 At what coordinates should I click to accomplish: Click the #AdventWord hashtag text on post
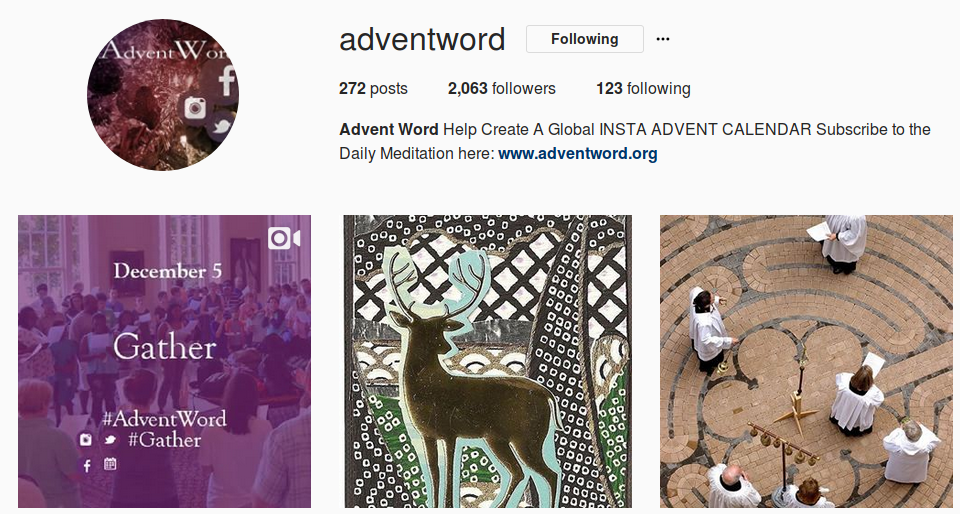click(x=163, y=419)
